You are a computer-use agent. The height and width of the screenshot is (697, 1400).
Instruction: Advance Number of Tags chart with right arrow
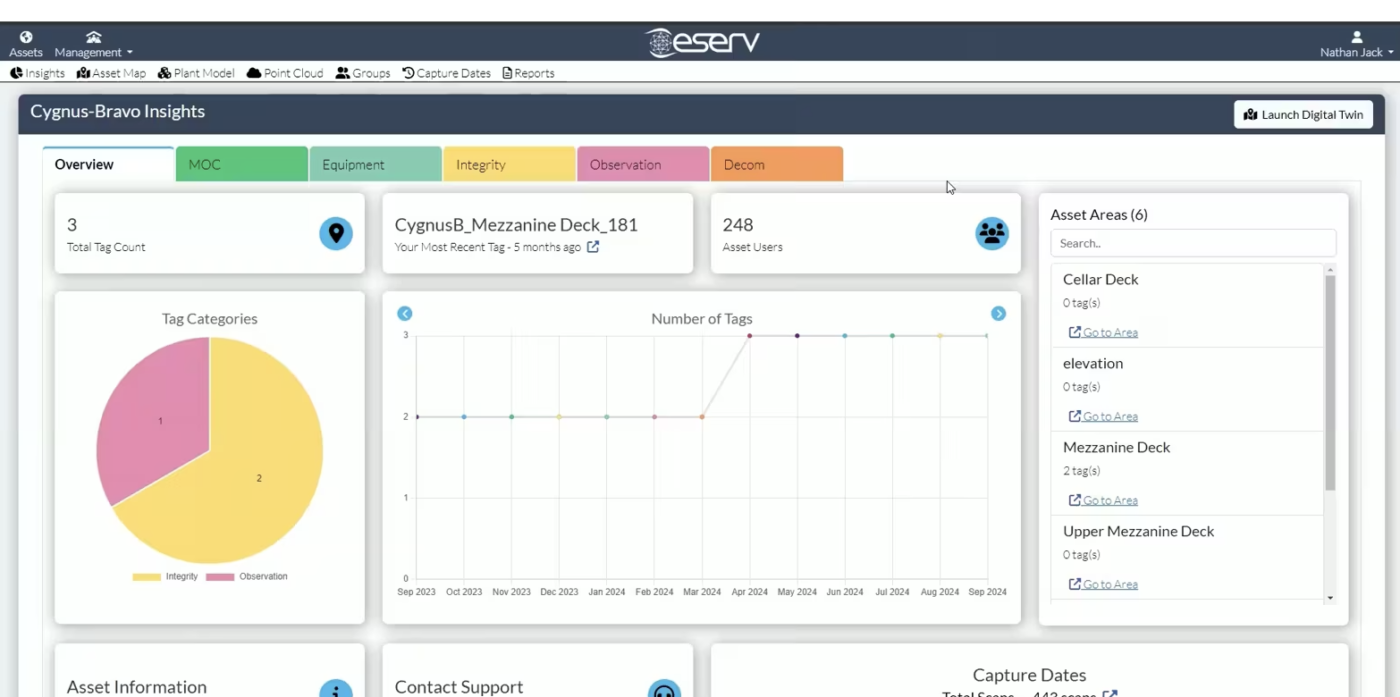tap(998, 314)
